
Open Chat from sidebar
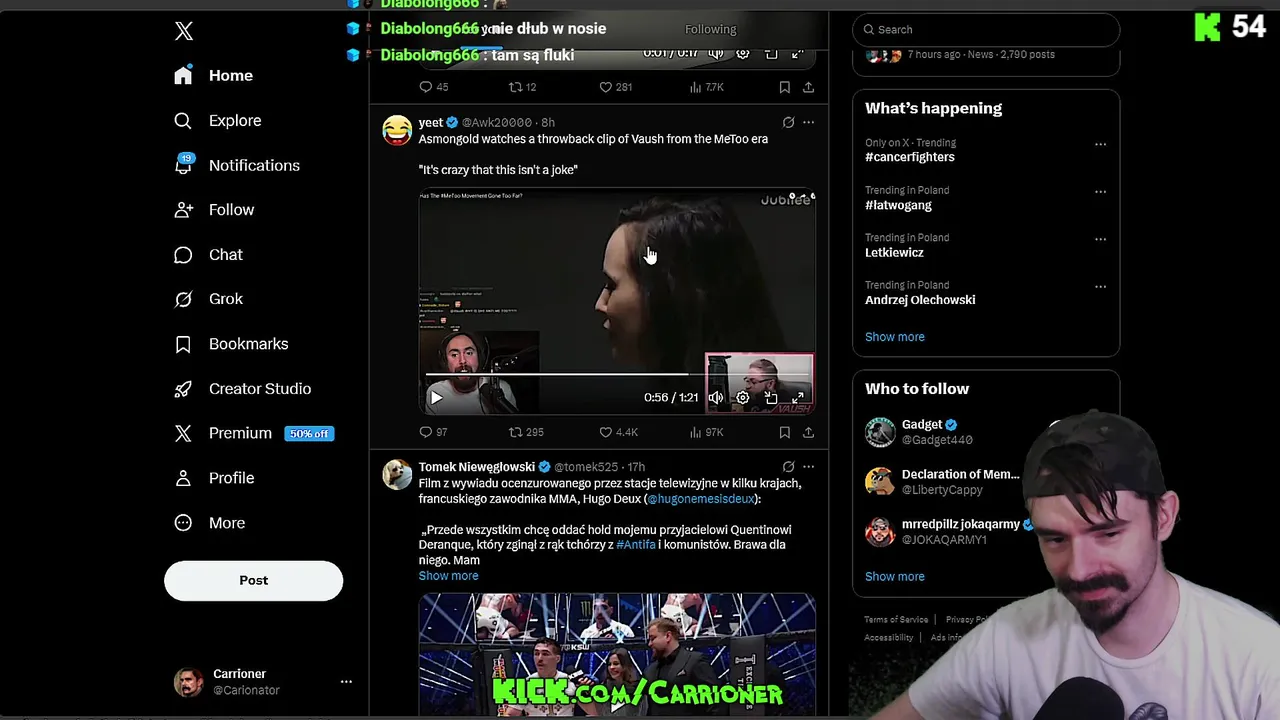(208, 255)
